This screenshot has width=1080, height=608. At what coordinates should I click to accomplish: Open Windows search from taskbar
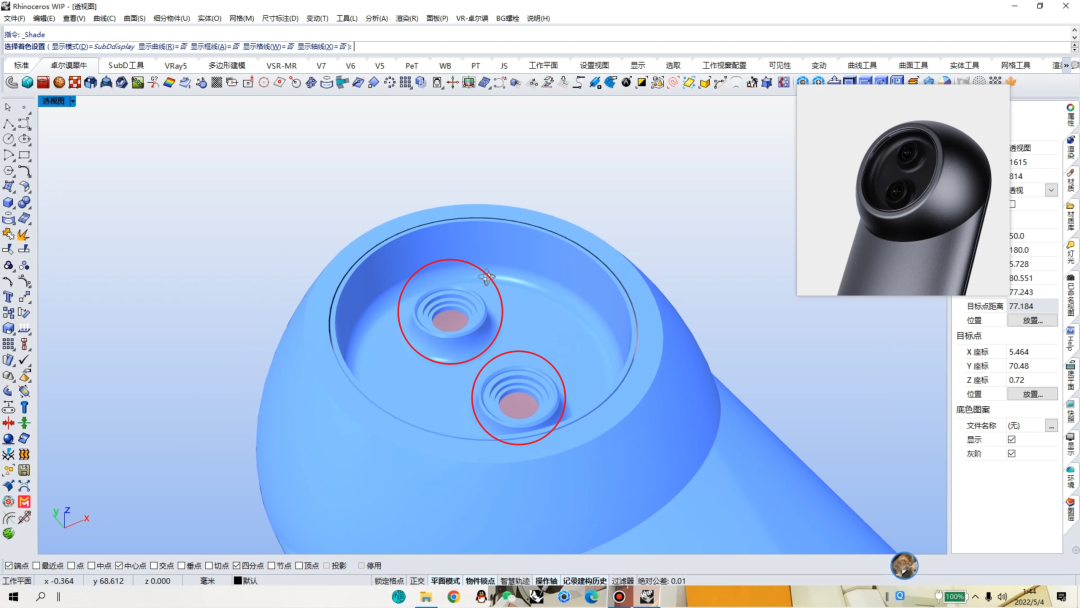(41, 596)
